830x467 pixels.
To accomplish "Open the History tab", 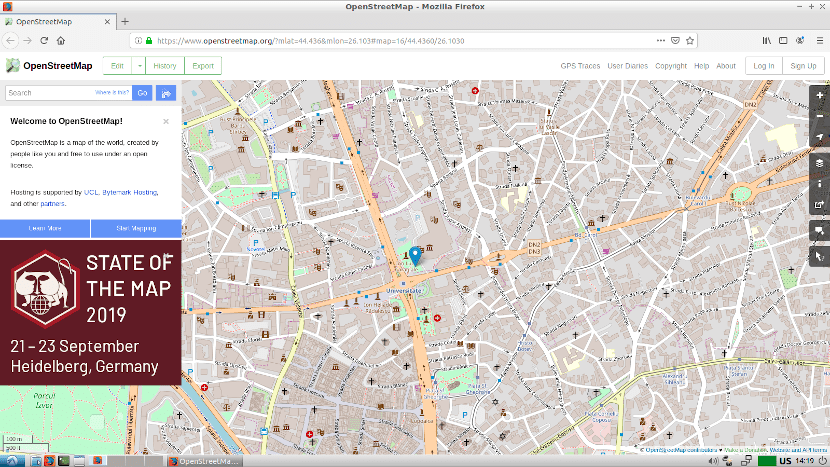I will [165, 66].
